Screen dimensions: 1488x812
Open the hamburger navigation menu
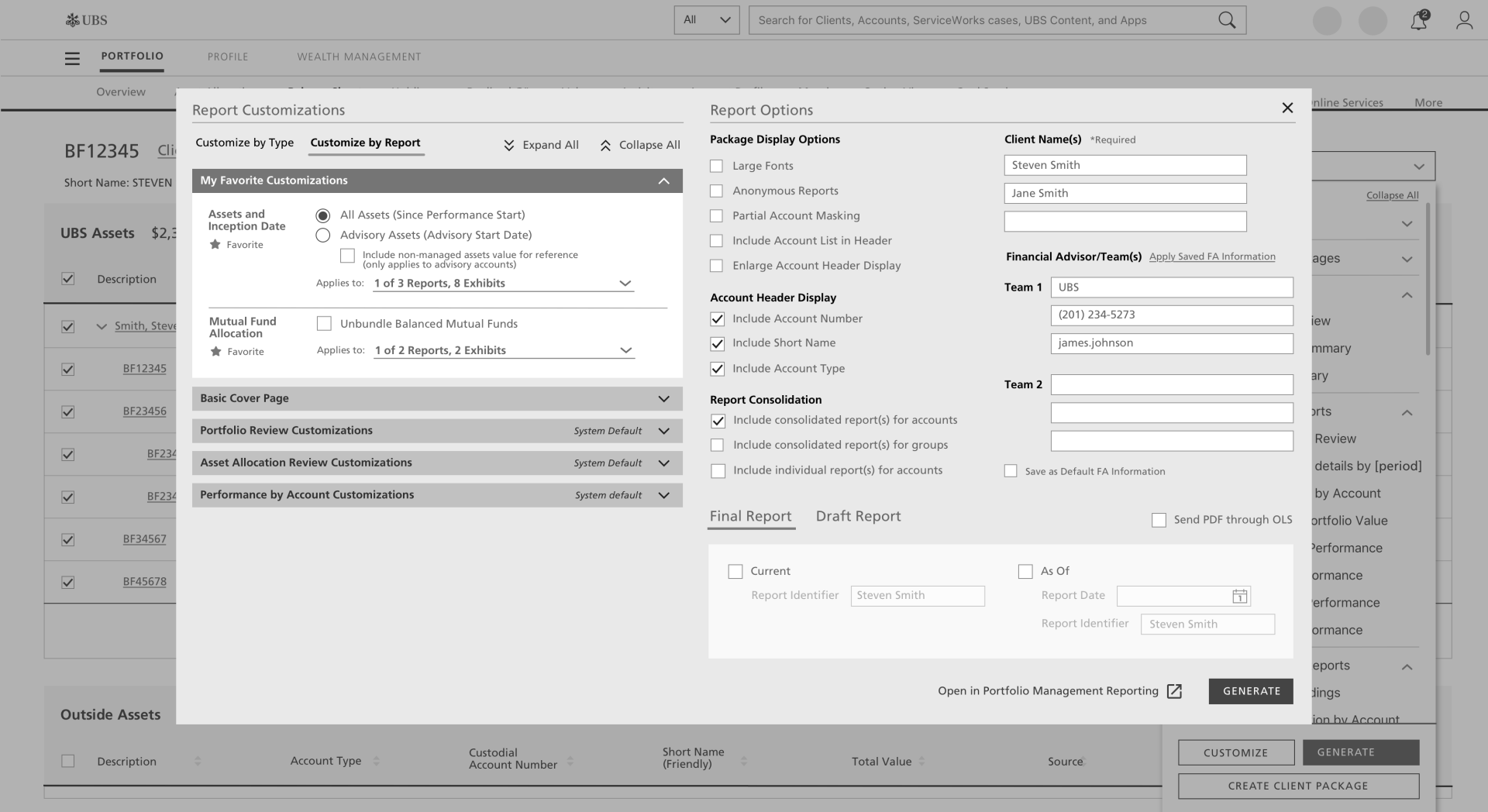[72, 58]
